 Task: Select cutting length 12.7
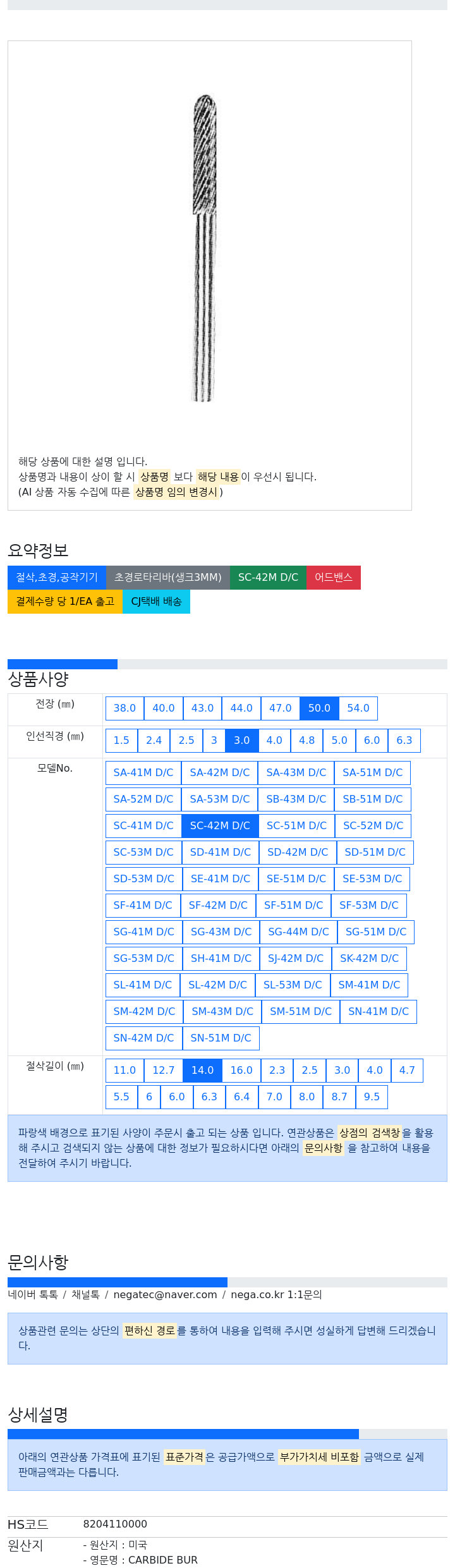pyautogui.click(x=163, y=1071)
